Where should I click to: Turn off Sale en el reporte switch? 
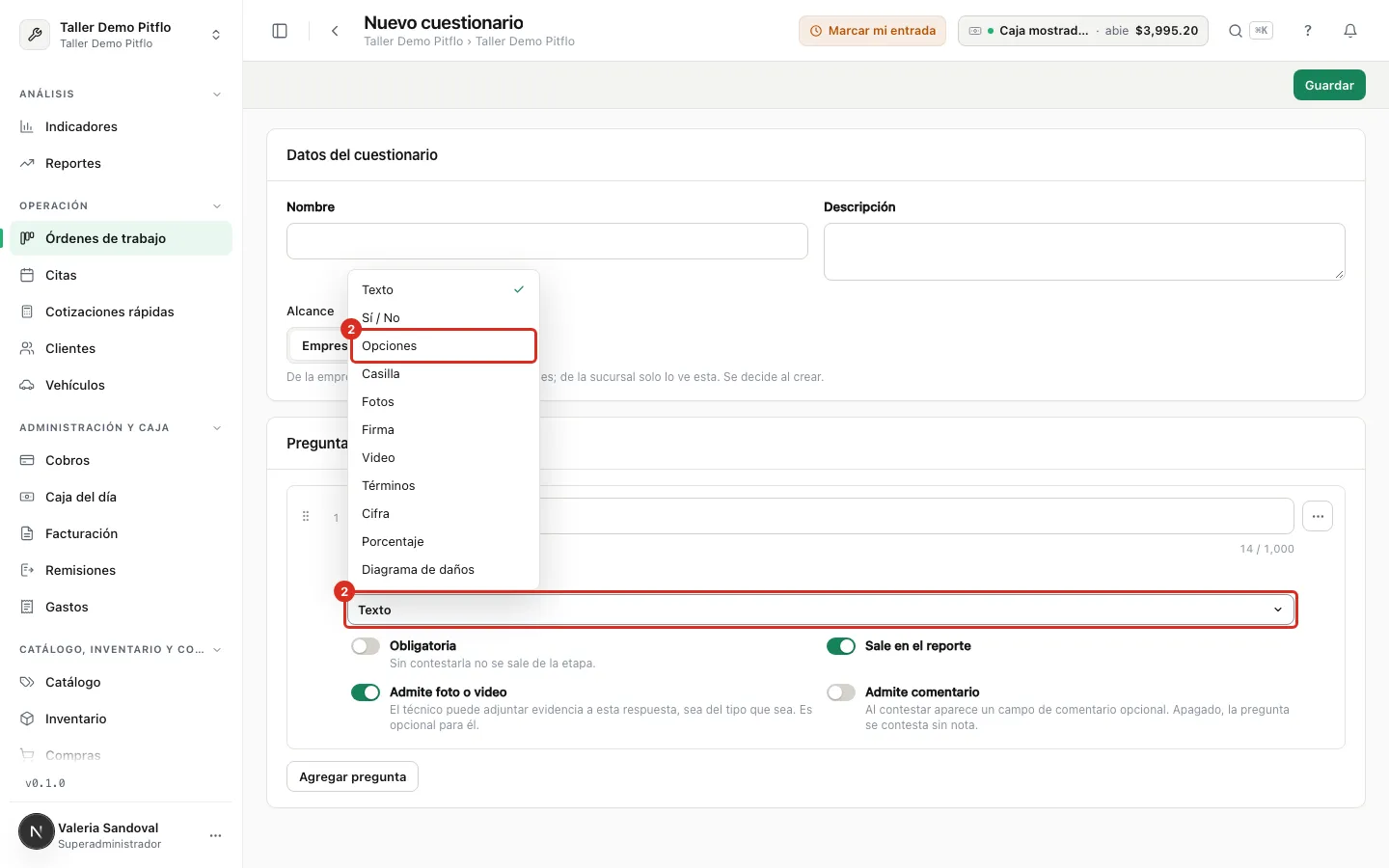coord(841,646)
